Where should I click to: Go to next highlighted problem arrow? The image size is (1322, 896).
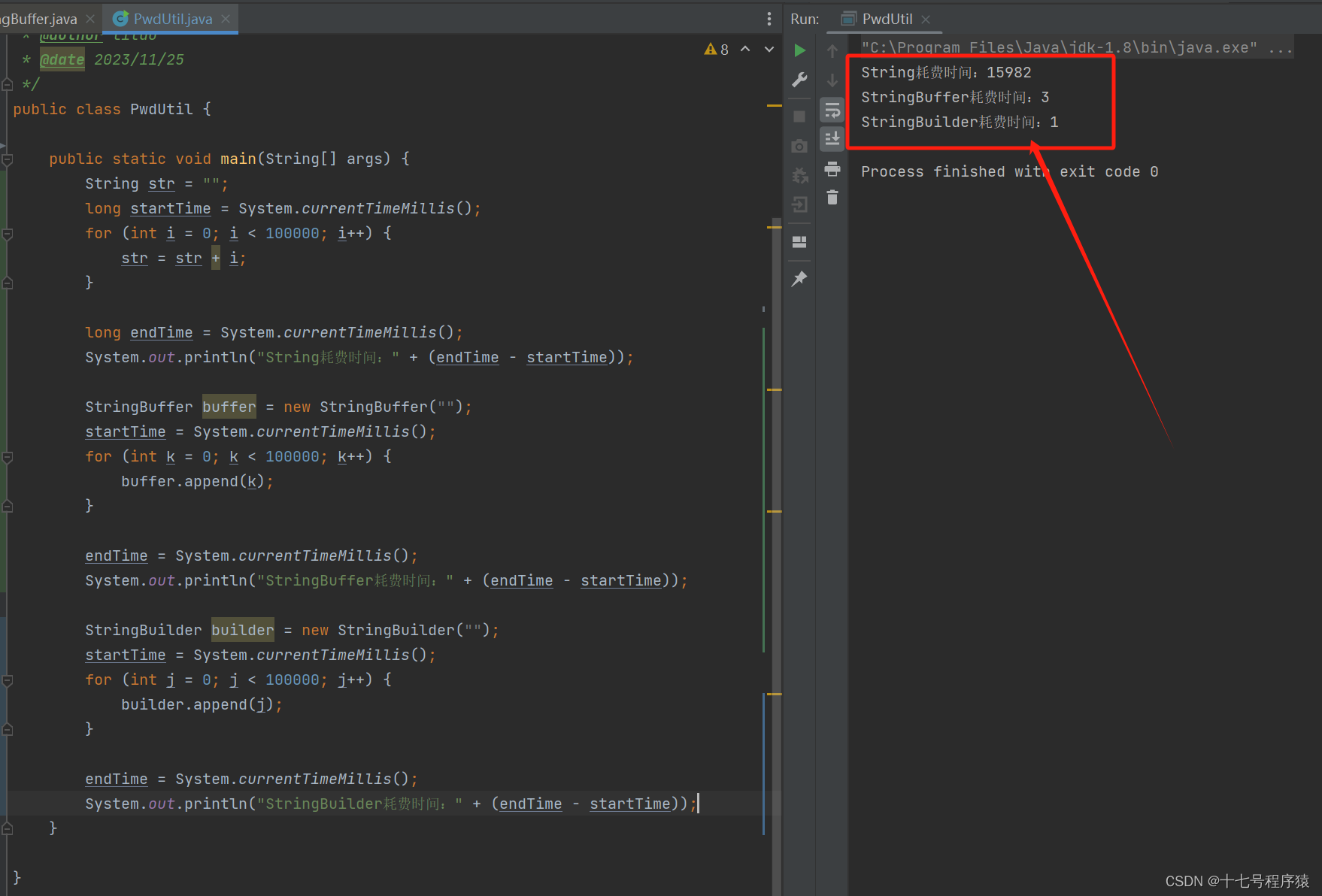[769, 49]
